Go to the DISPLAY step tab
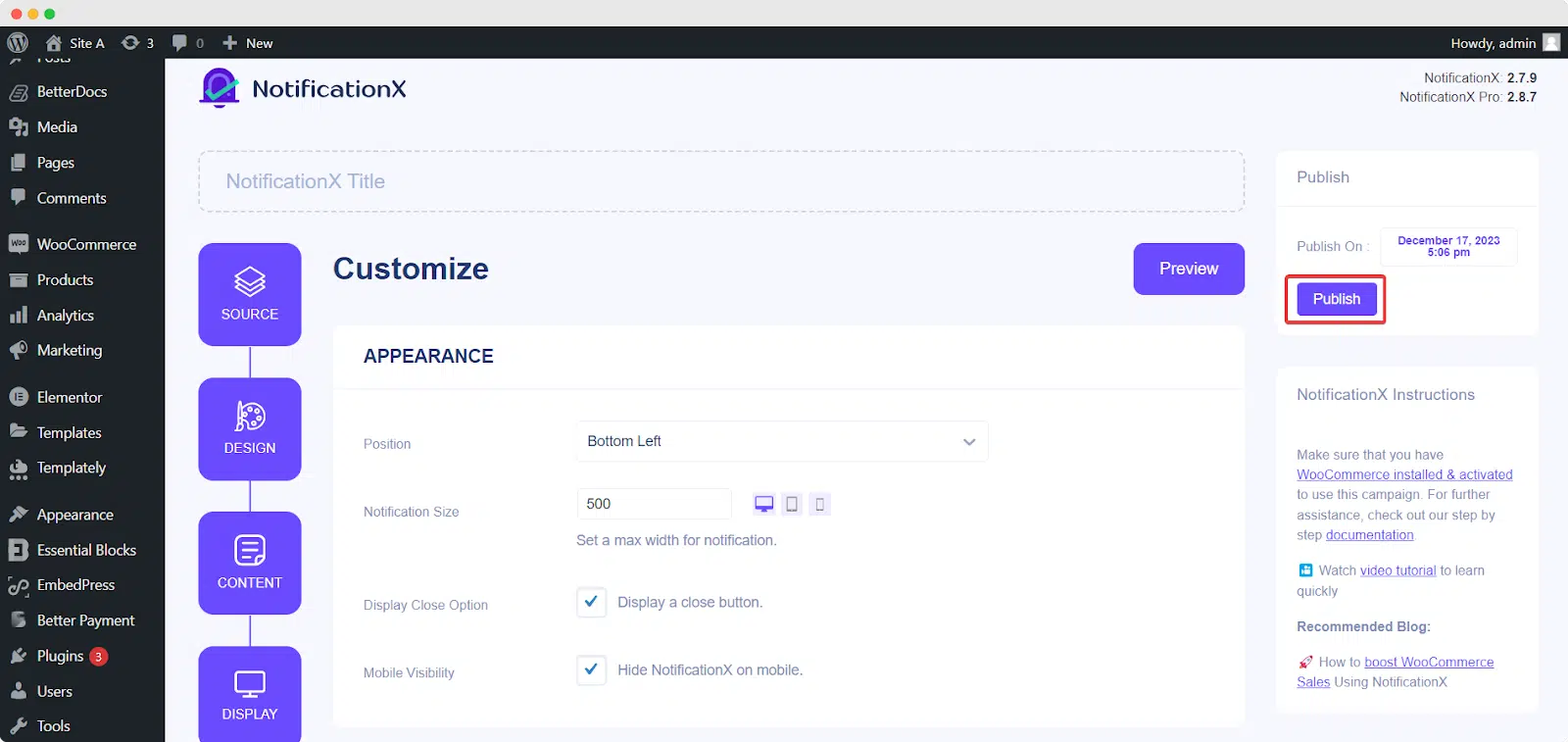The image size is (1568, 742). (x=250, y=694)
